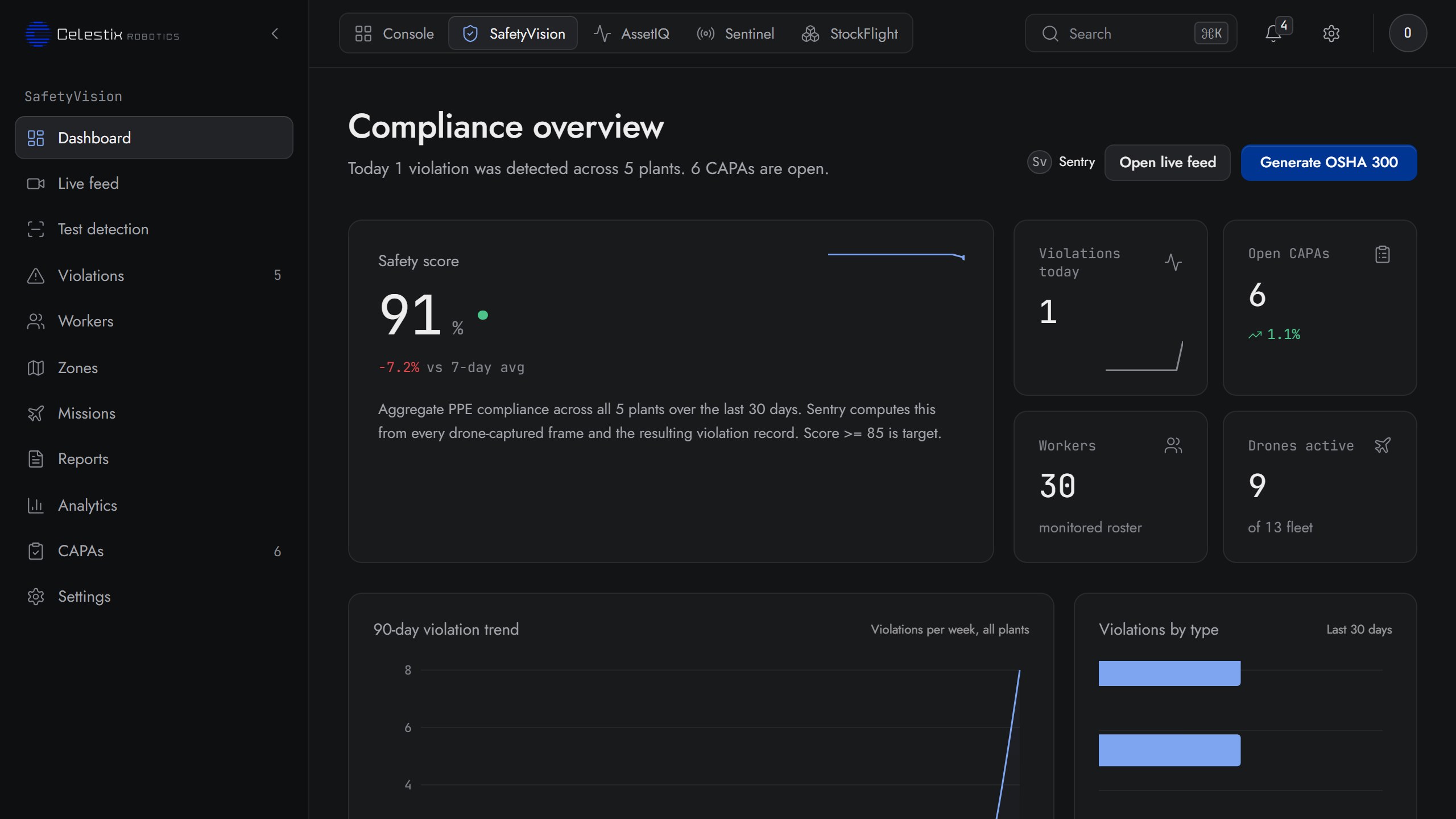Image resolution: width=1456 pixels, height=819 pixels.
Task: Open the Safety score card
Action: point(671,391)
